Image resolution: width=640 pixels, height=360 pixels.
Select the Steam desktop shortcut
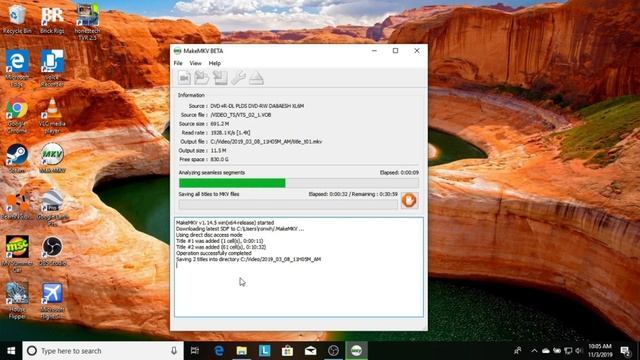[x=17, y=158]
